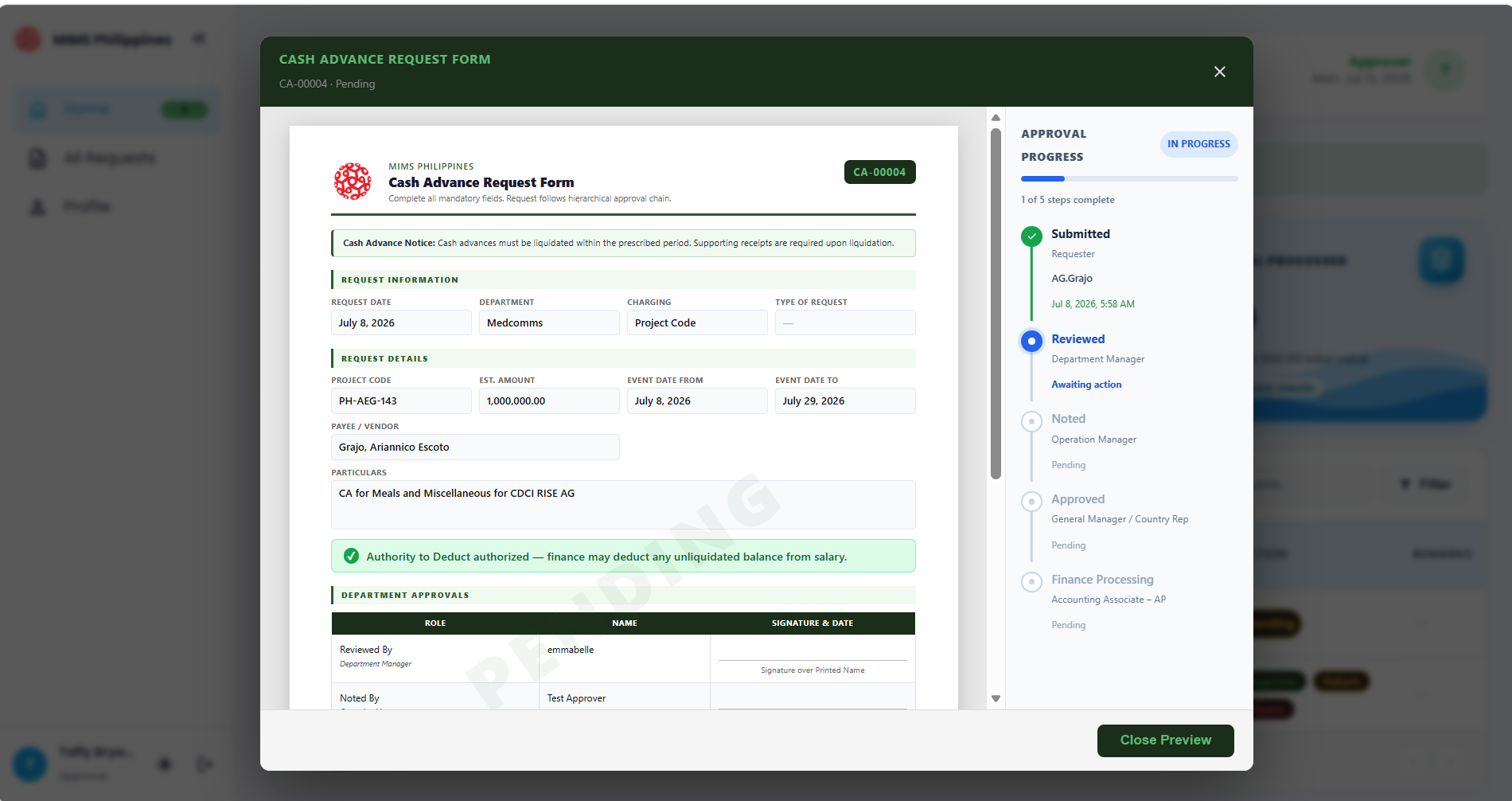Click the form preview vertical scrollbar thumb
The image size is (1512, 801).
coord(996,303)
